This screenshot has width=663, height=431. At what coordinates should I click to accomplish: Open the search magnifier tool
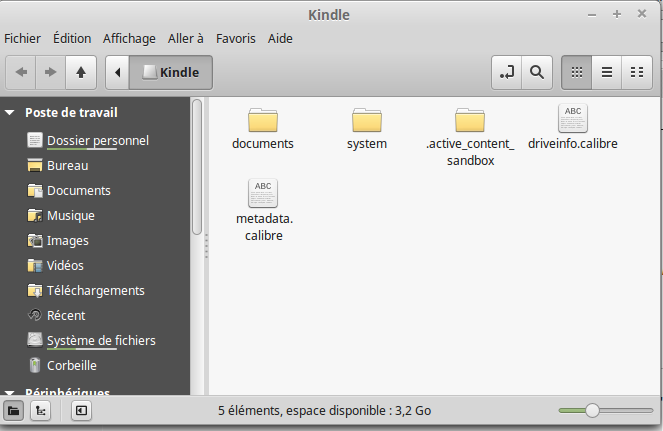[537, 72]
